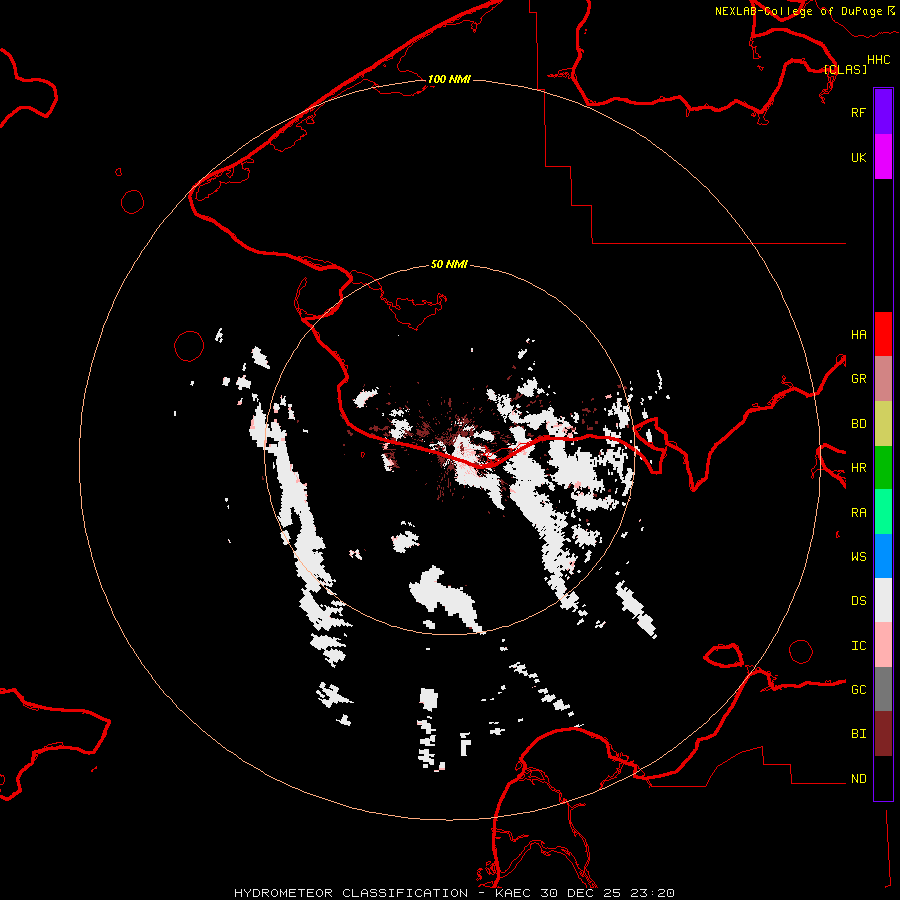
Task: Click the RA legend label
Action: pyautogui.click(x=858, y=513)
